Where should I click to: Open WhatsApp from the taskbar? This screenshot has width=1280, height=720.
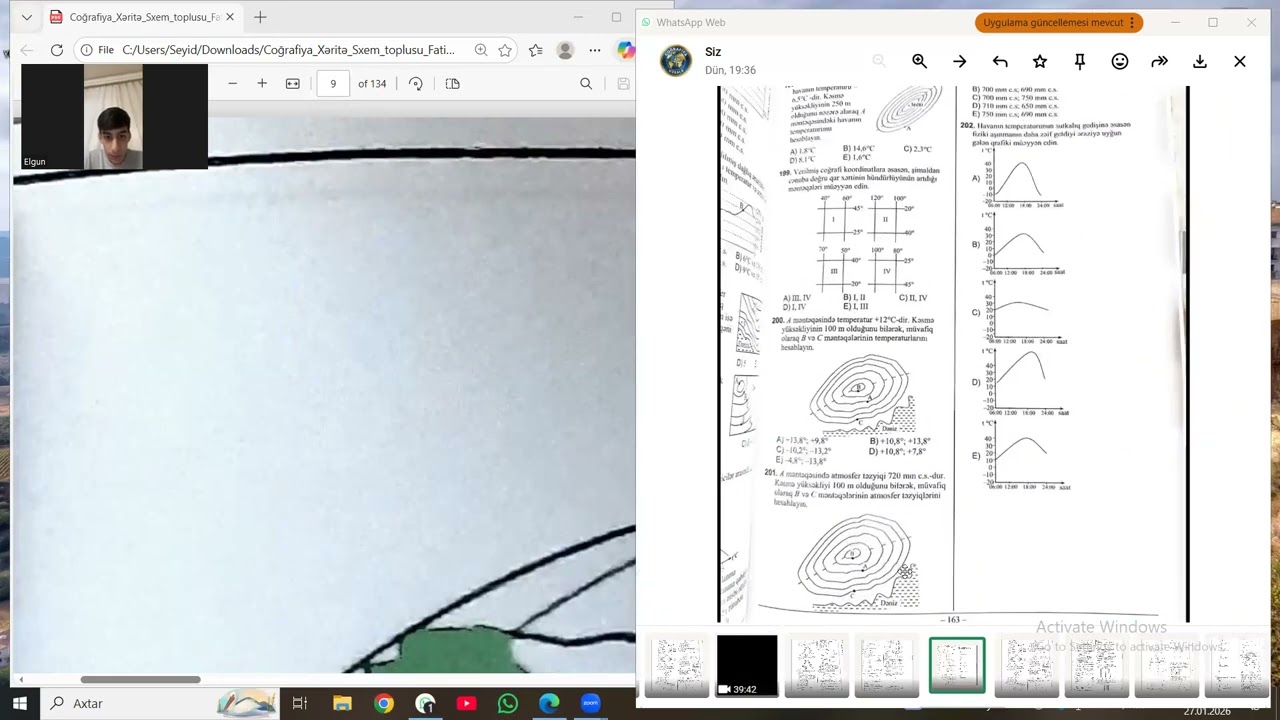click(x=508, y=703)
